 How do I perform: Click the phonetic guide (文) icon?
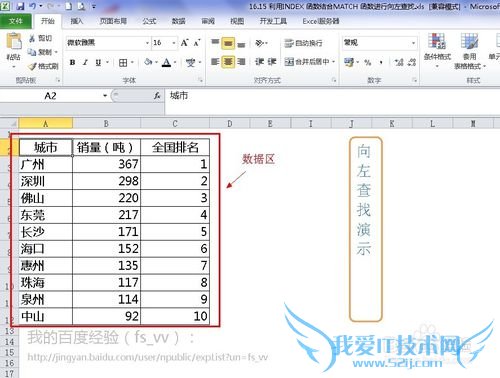(191, 62)
